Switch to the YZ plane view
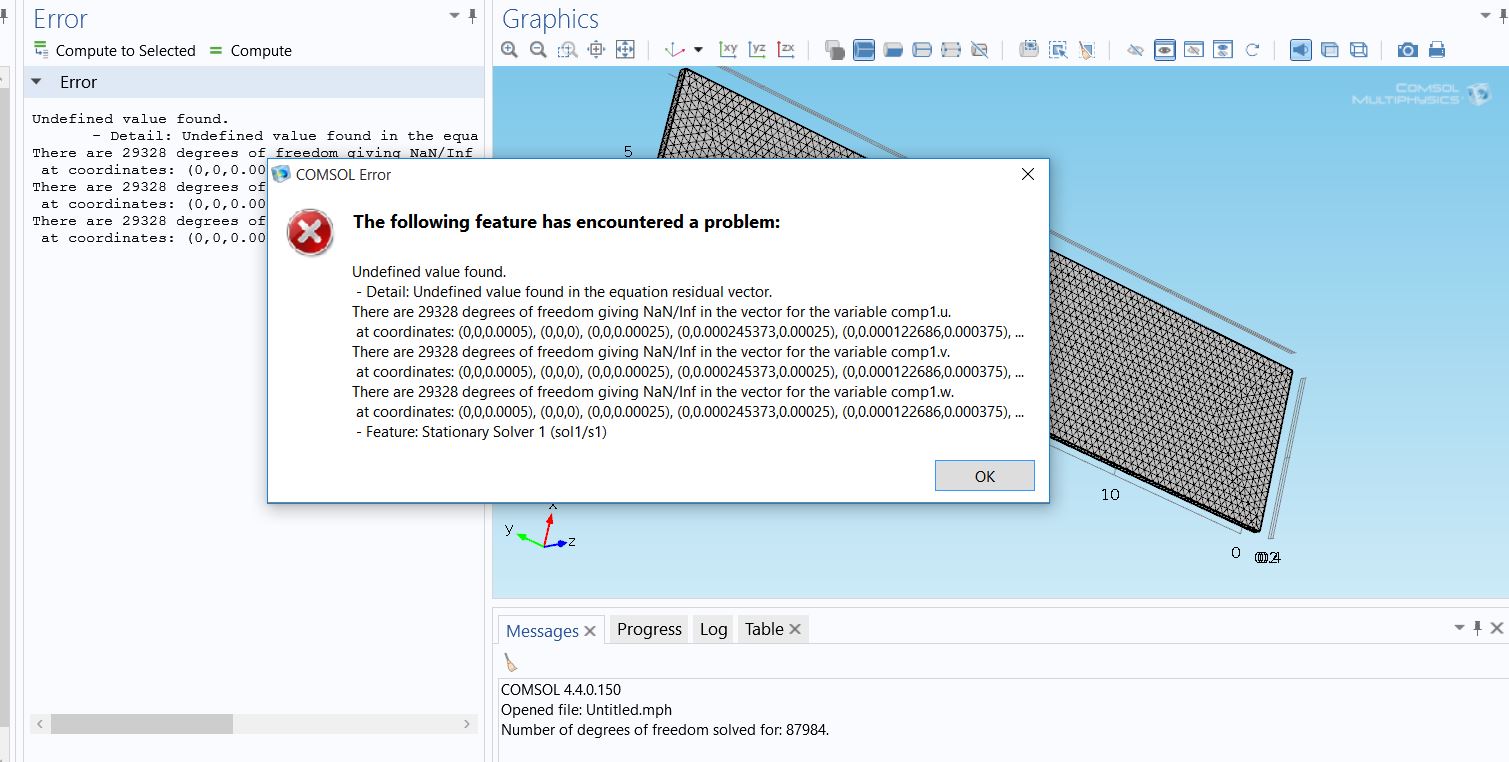Viewport: 1509px width, 762px height. [757, 50]
